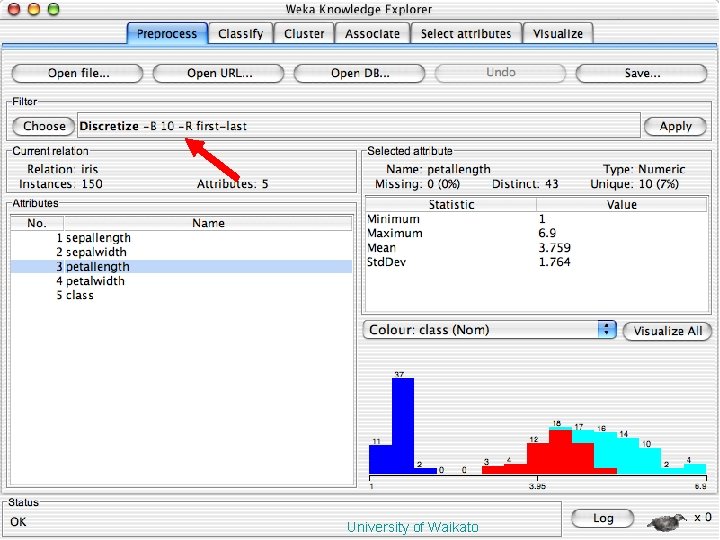Select the petalwidth attribute row
This screenshot has height=540, width=720.
pos(181,281)
